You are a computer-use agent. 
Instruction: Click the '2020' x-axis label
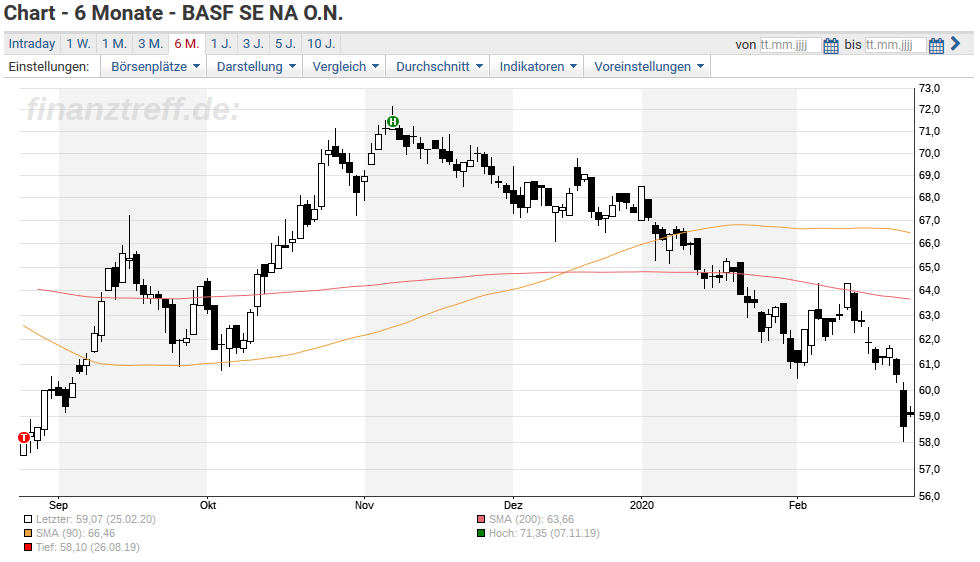point(642,505)
